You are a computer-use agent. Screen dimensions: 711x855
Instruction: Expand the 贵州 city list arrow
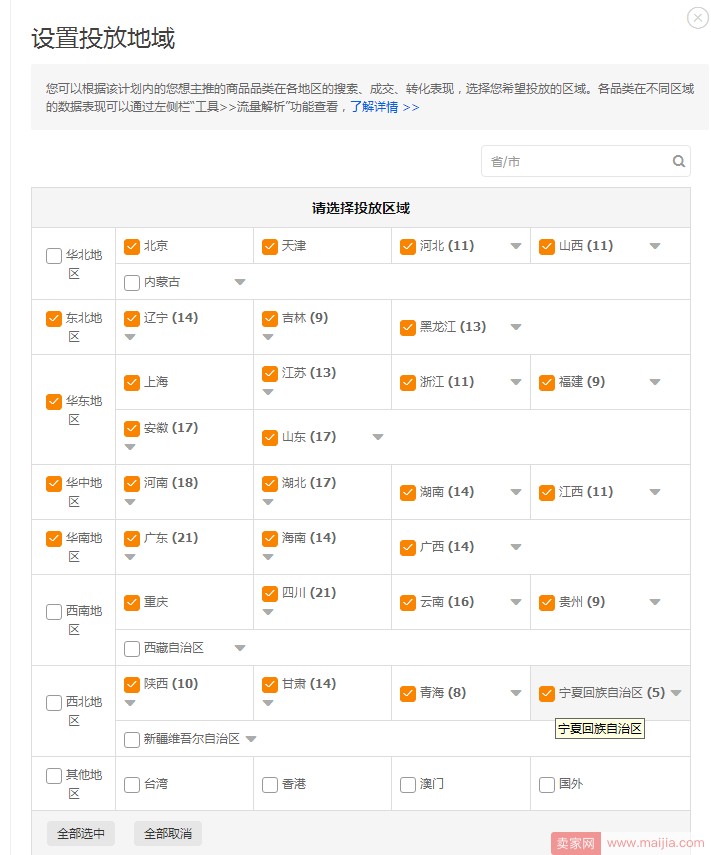(655, 603)
